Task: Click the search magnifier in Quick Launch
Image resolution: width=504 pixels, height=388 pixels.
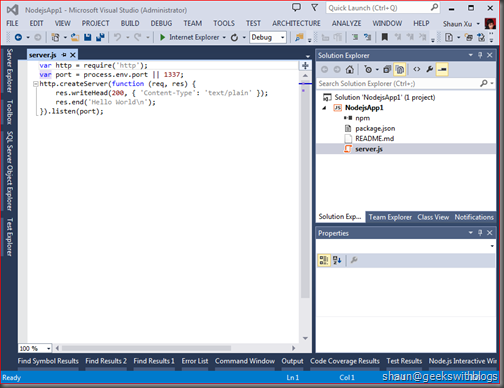Action: tap(434, 7)
